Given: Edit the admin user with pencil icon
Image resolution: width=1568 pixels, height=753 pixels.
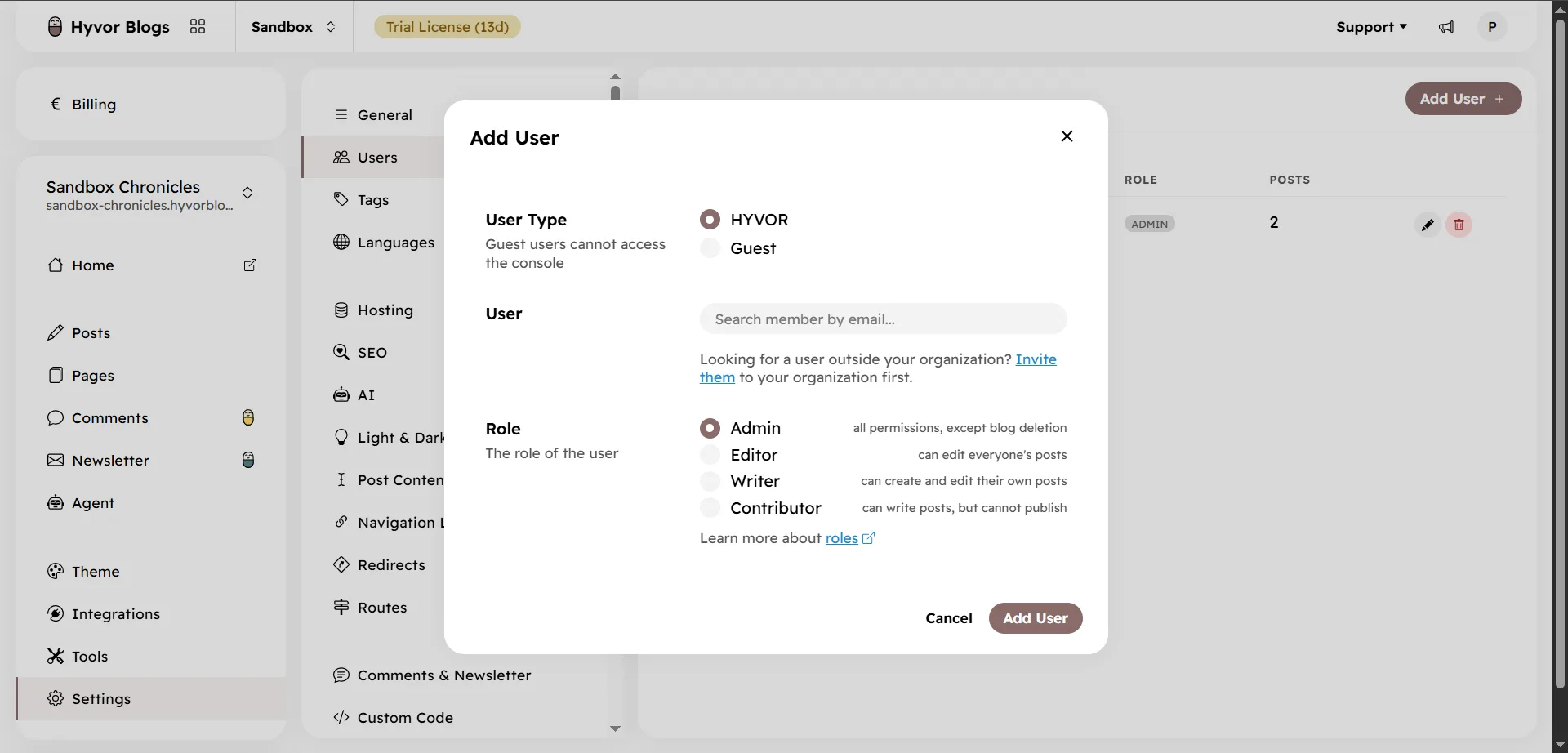Looking at the screenshot, I should click(1428, 225).
